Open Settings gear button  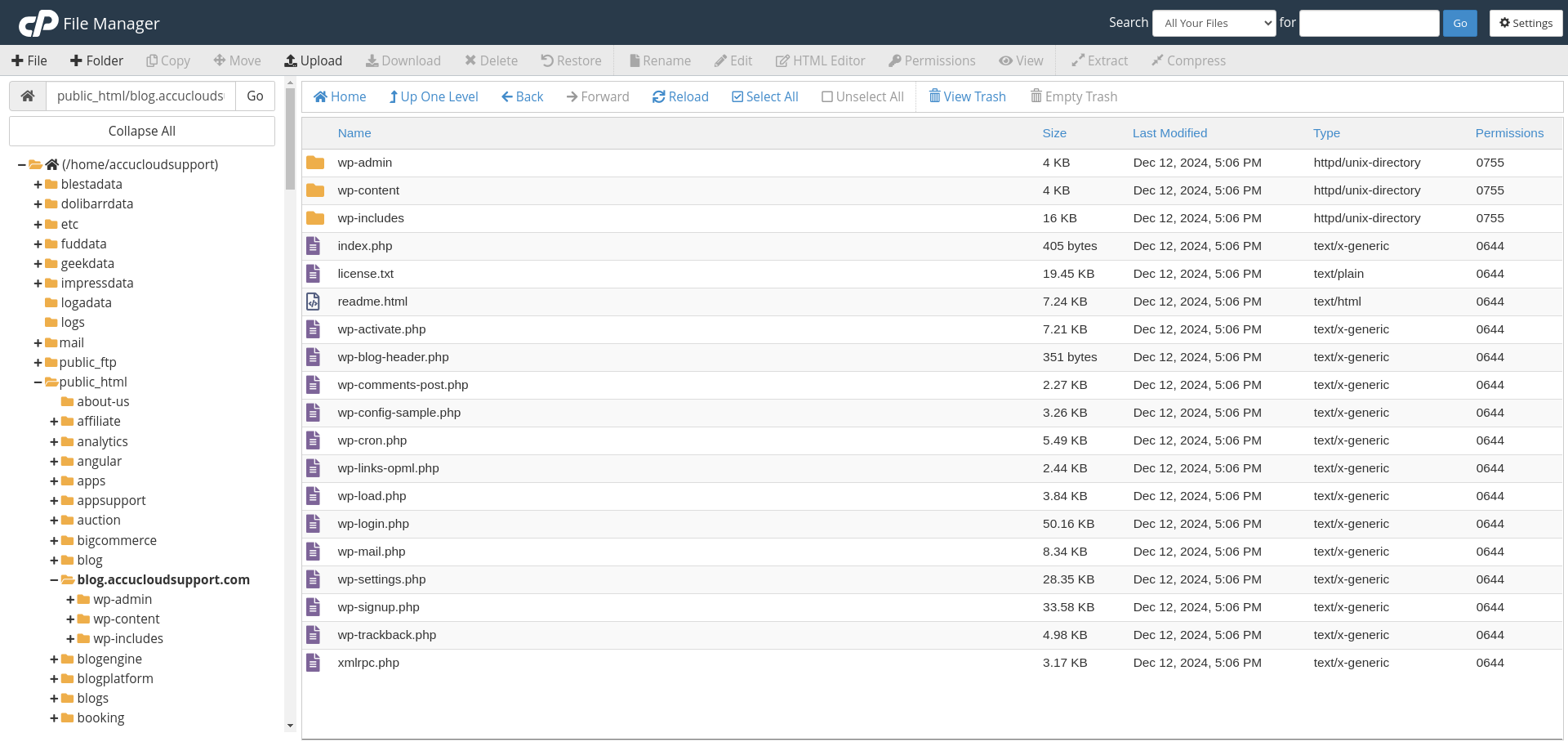[x=1526, y=23]
